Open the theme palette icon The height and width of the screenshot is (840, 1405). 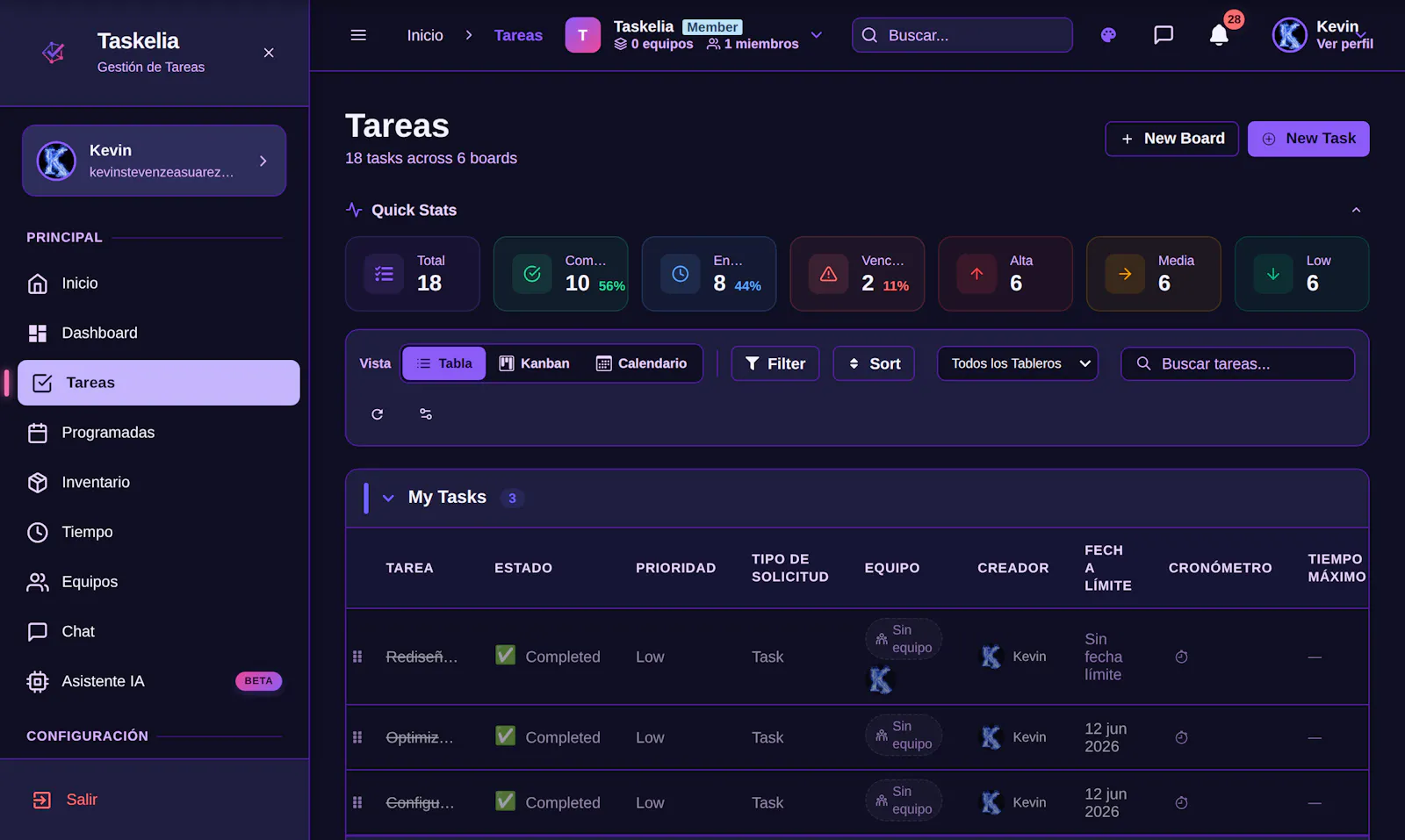tap(1108, 35)
